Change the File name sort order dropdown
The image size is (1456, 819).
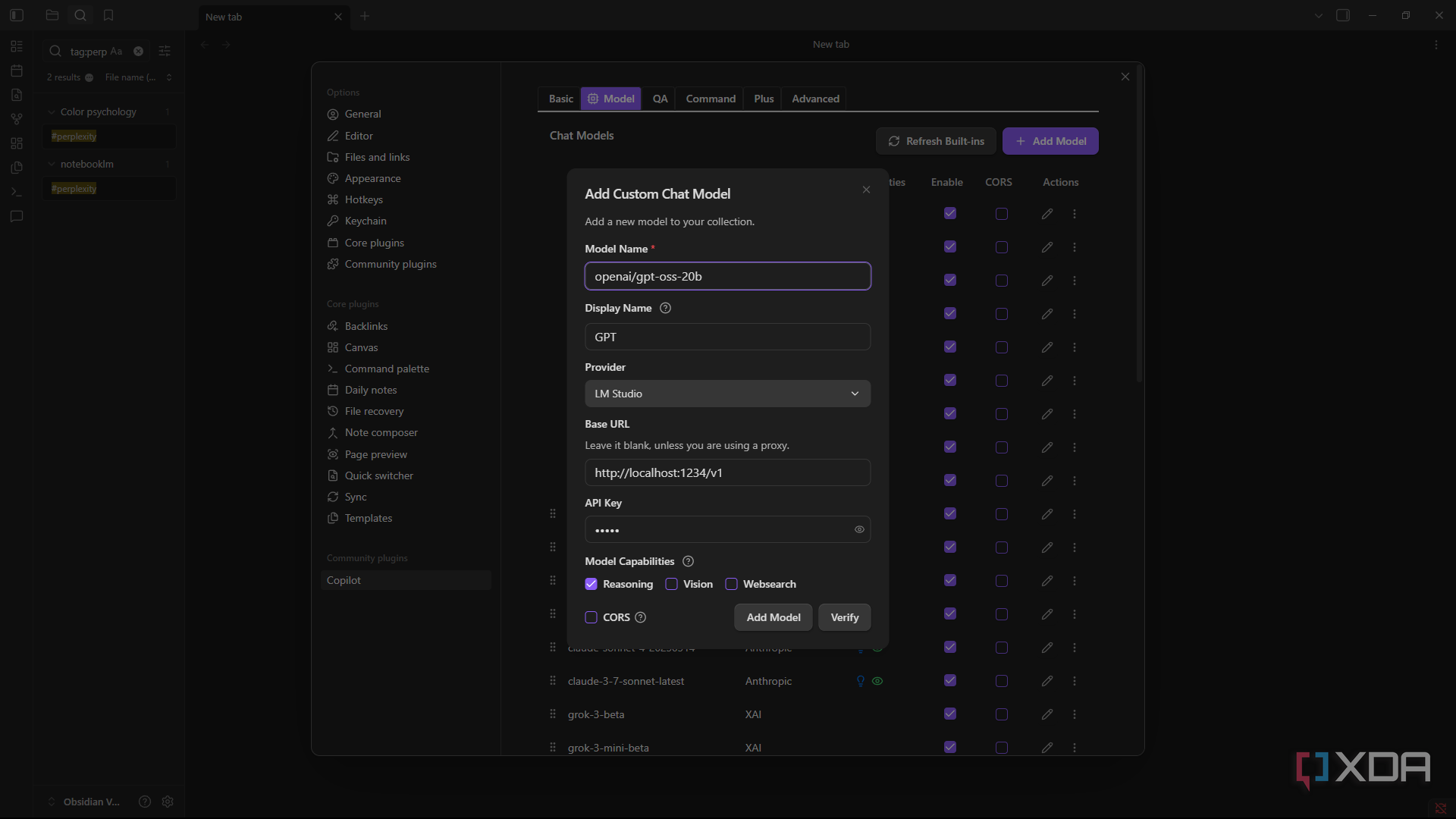pyautogui.click(x=138, y=77)
